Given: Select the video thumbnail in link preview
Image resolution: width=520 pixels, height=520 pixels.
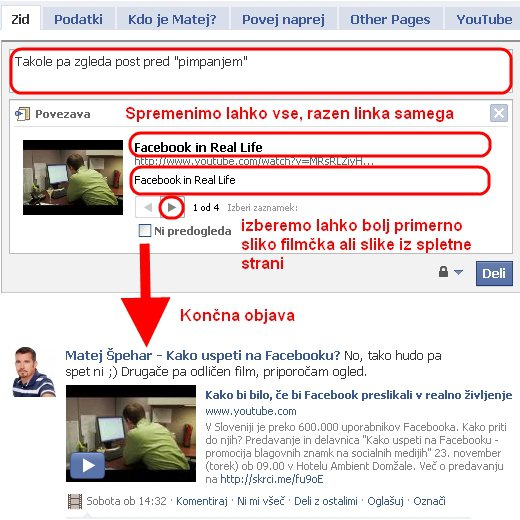Looking at the screenshot, I should pyautogui.click(x=73, y=177).
